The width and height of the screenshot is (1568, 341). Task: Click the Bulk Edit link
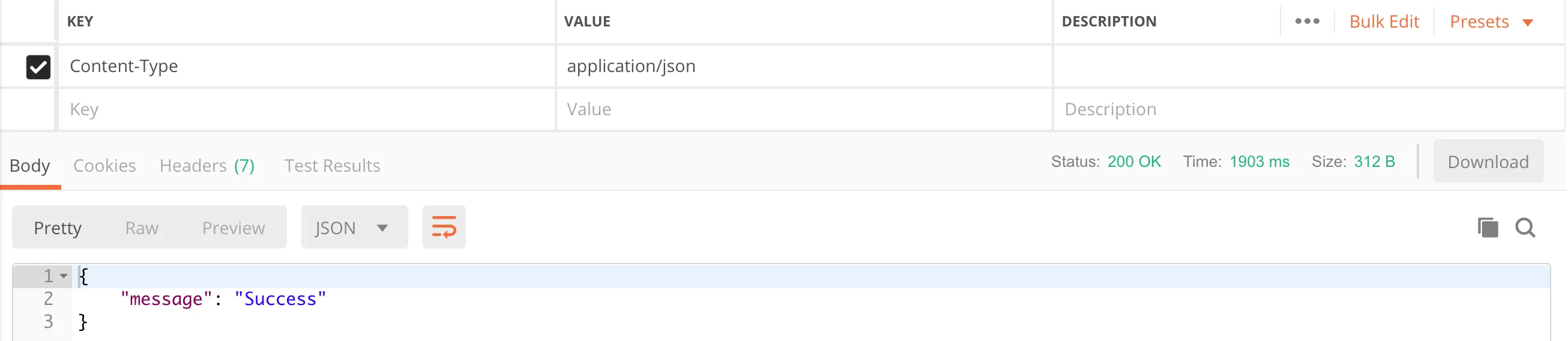coord(1384,22)
